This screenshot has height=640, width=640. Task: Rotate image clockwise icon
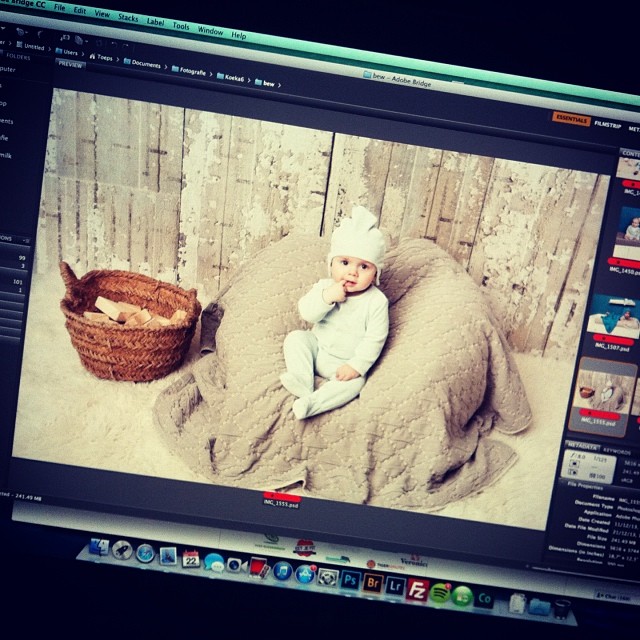[x=126, y=46]
